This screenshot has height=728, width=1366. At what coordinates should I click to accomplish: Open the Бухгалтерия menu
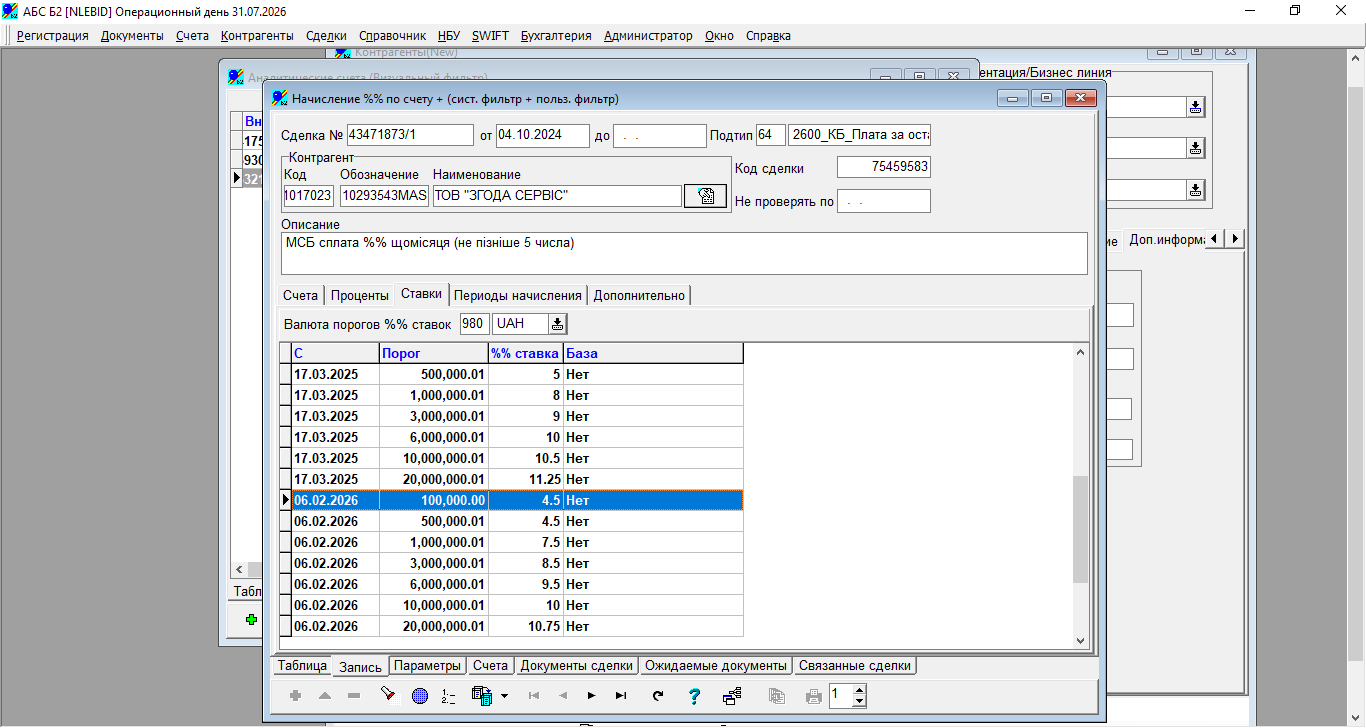tap(556, 36)
